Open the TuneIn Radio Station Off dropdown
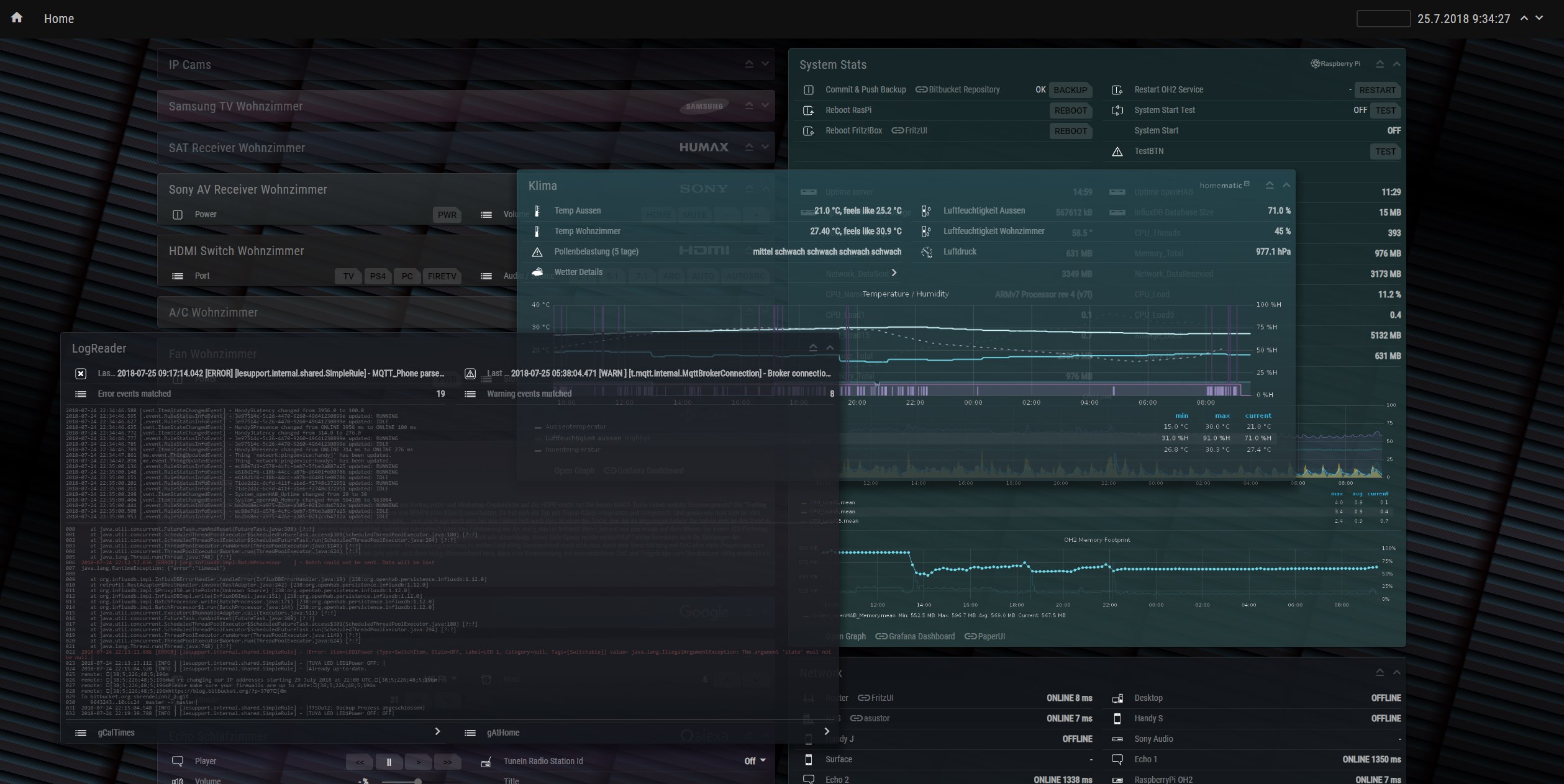Image resolution: width=1564 pixels, height=784 pixels. (755, 761)
